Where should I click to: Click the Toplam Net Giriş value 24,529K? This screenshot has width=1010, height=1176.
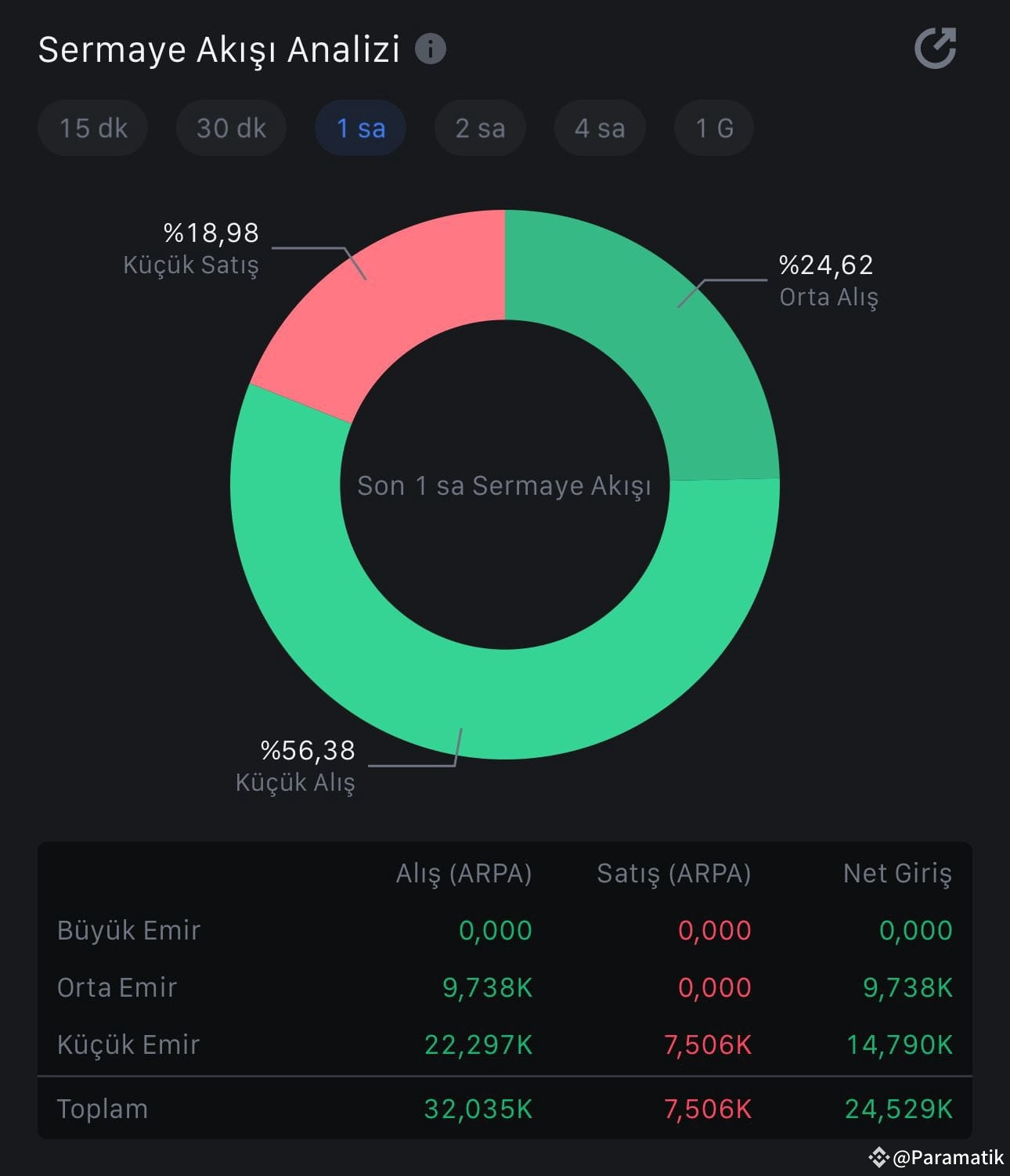point(898,1109)
